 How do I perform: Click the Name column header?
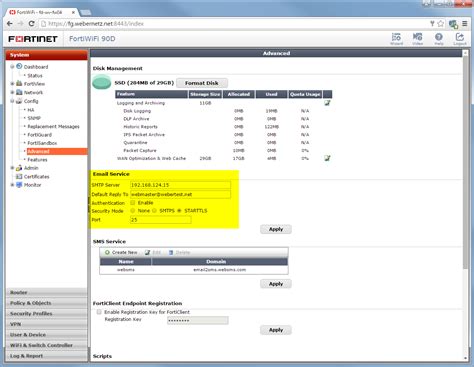[x=126, y=262]
